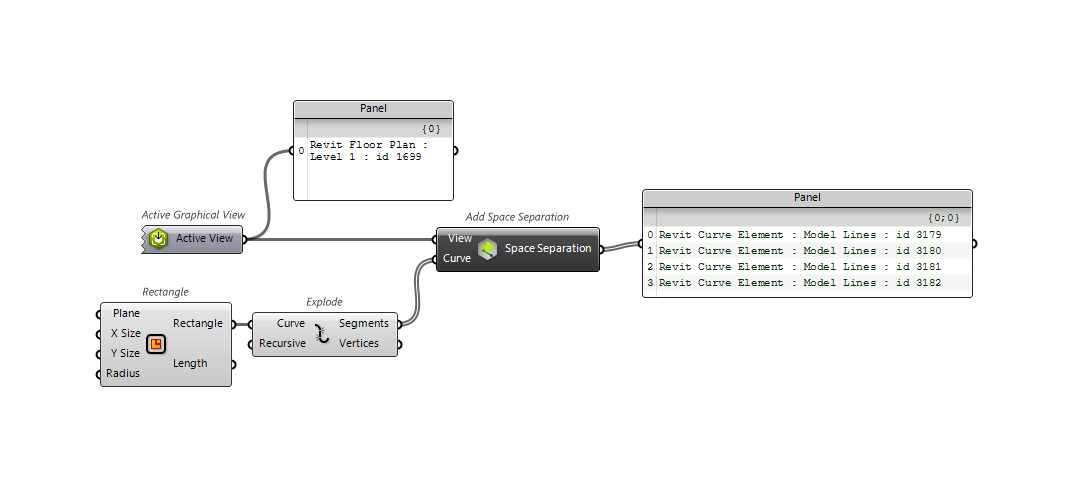Screen dimensions: 1072x486
Task: Click the green Active View component icon
Action: tap(158, 239)
